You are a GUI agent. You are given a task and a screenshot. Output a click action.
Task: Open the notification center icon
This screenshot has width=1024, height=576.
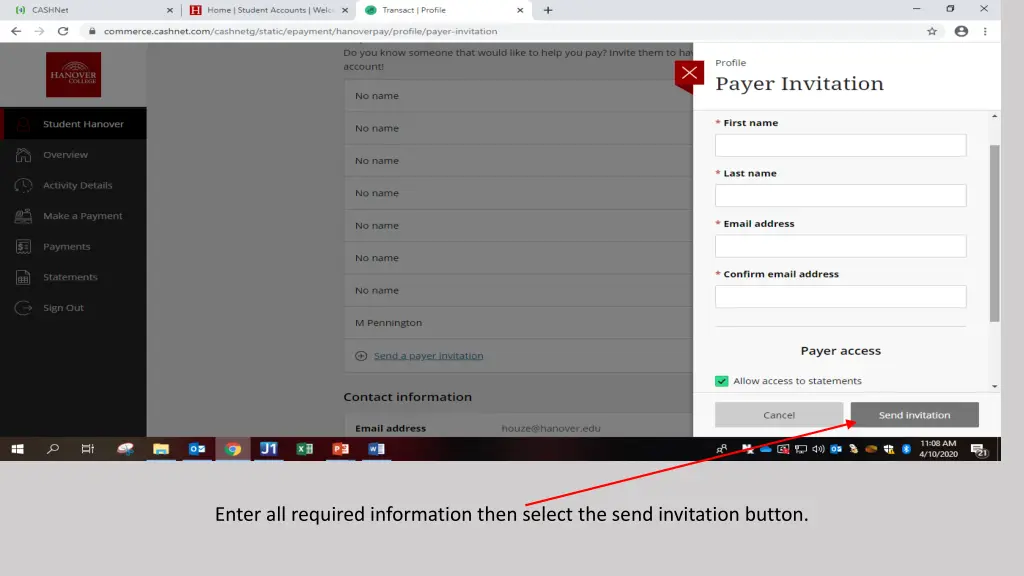pyautogui.click(x=978, y=449)
